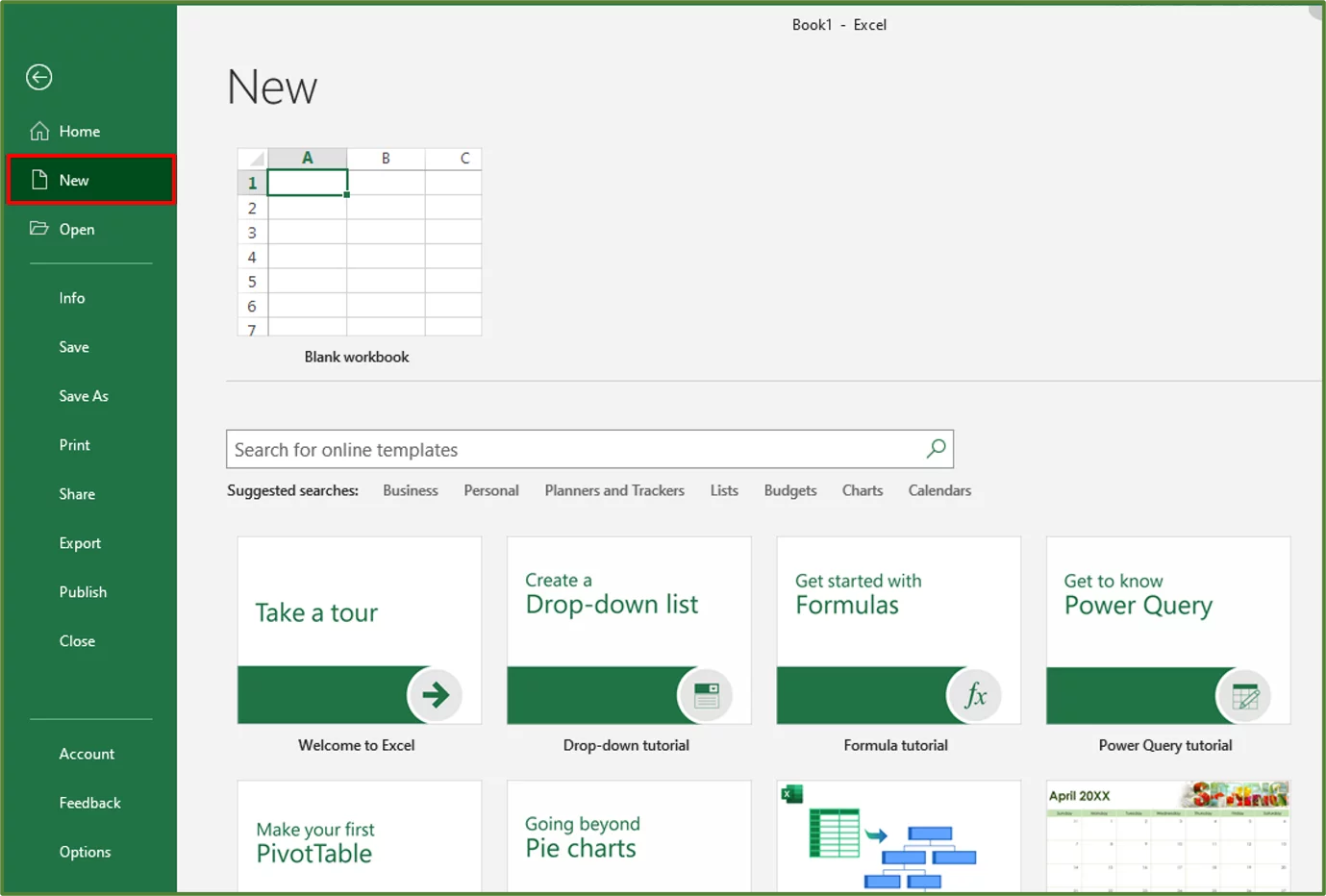This screenshot has width=1326, height=896.
Task: Click the back arrow at top left
Action: tap(38, 77)
